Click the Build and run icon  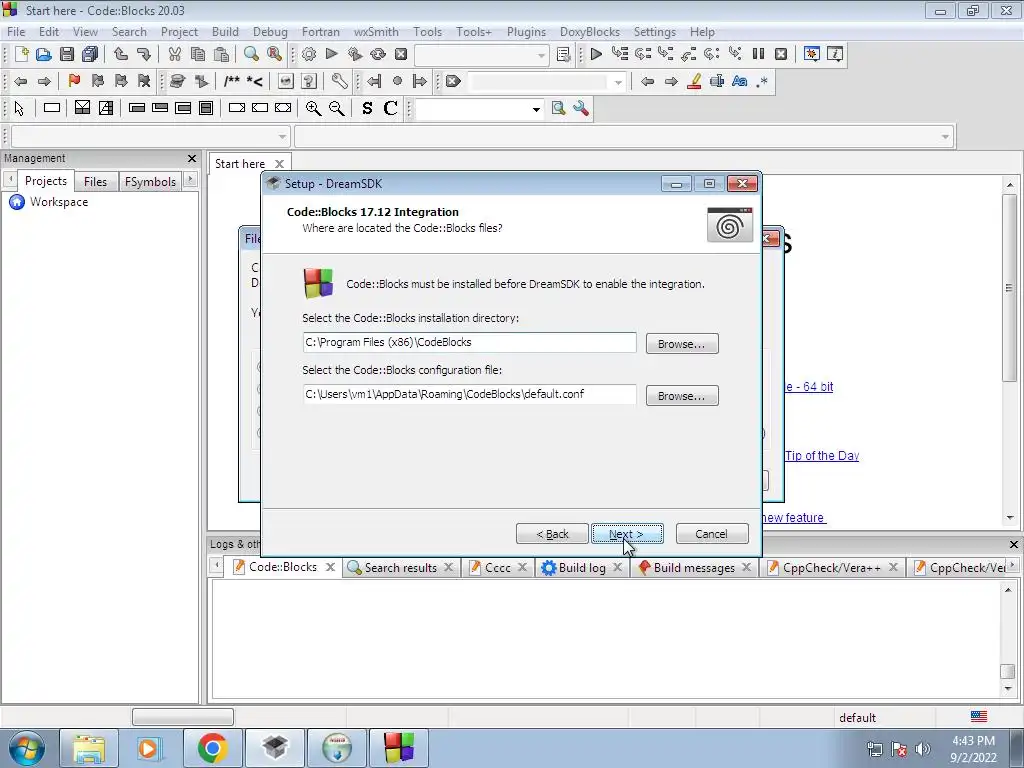coord(355,54)
